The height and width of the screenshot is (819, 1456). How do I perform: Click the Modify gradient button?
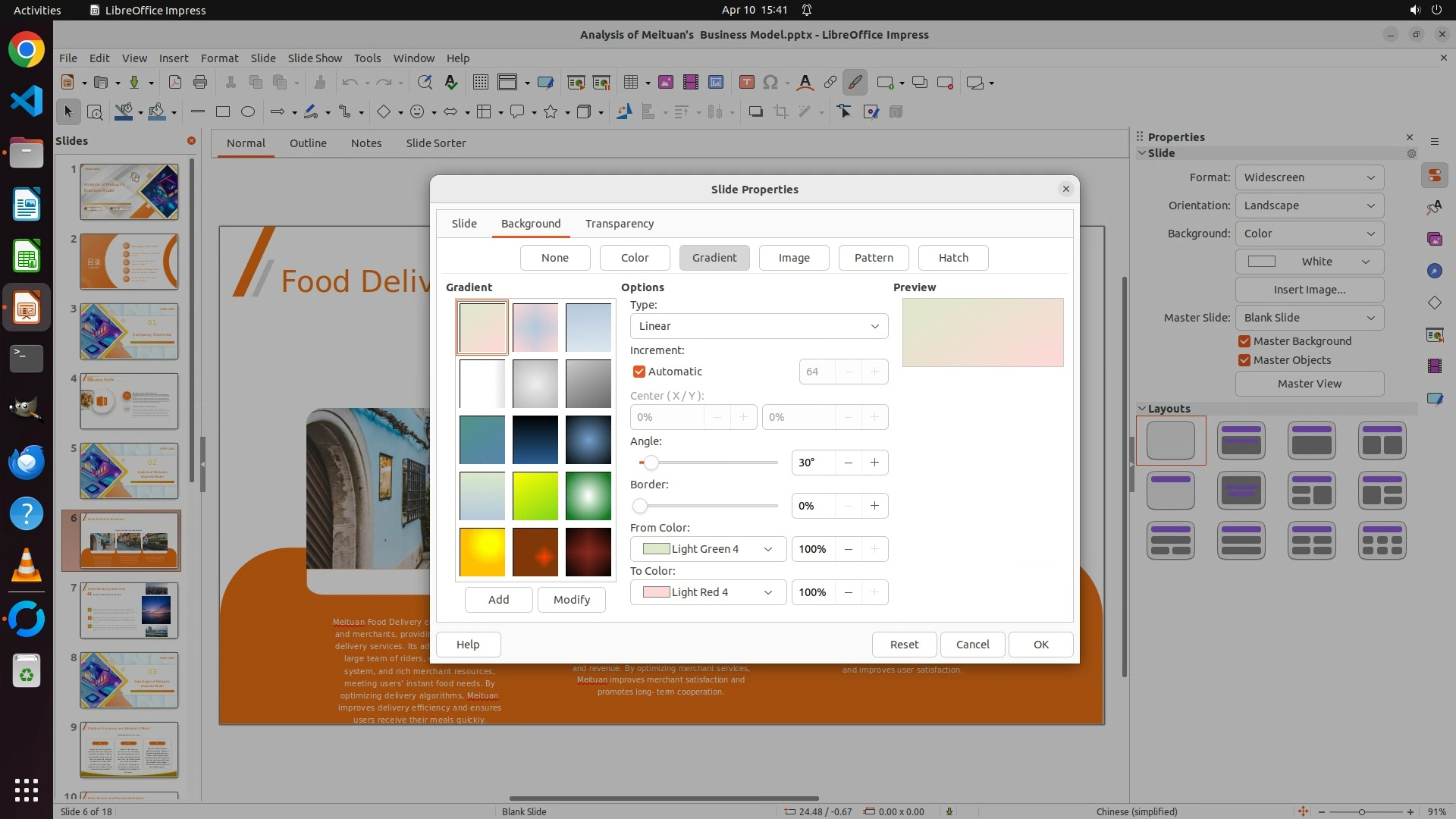571,600
